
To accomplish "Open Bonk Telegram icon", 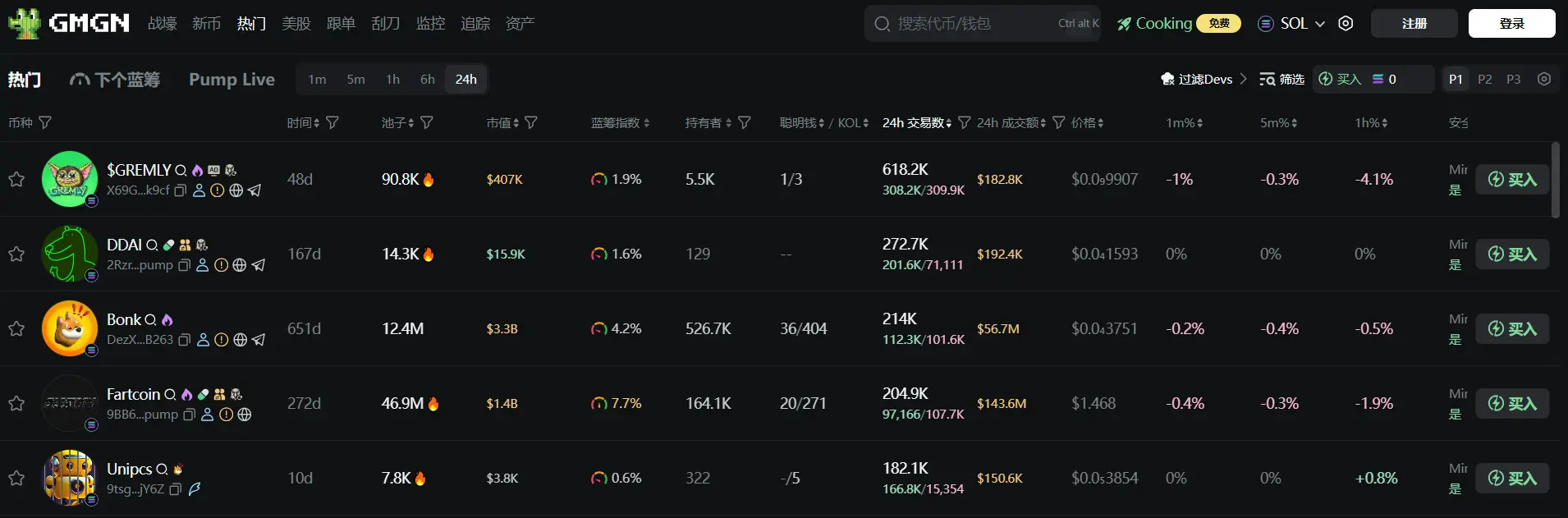I will click(x=259, y=340).
